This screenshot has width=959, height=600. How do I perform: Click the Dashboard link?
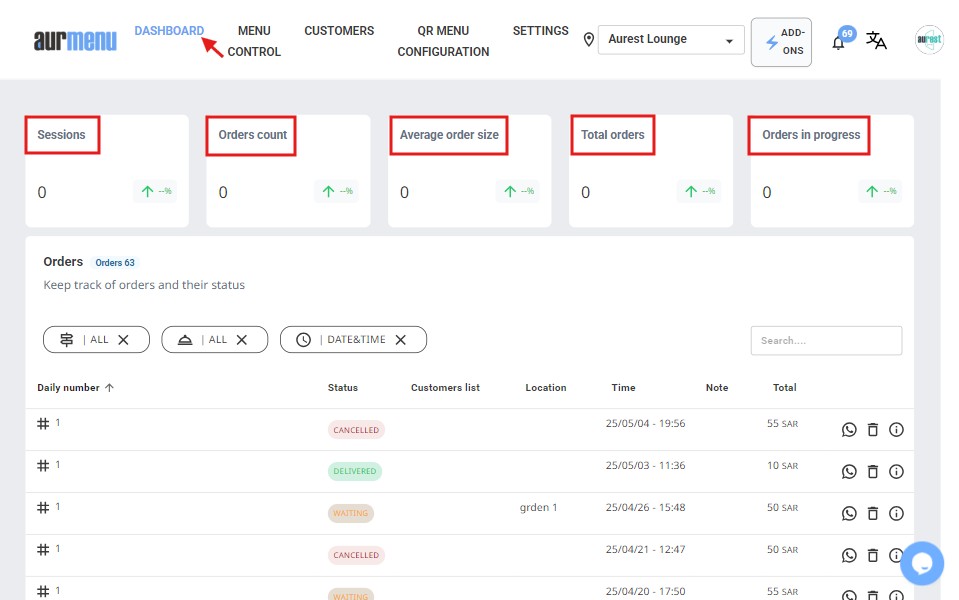(x=169, y=31)
